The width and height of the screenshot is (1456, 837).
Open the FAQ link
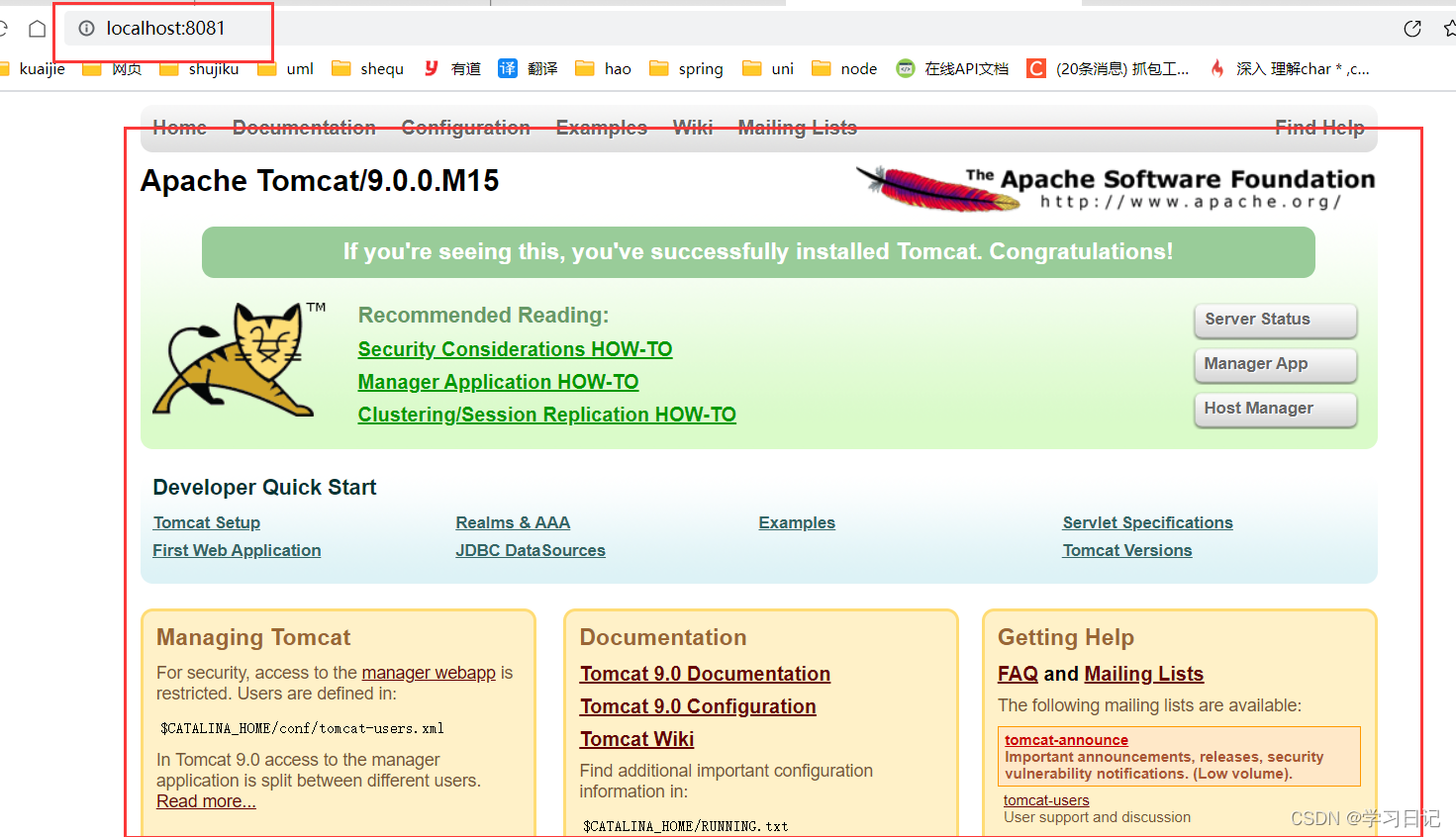tap(1018, 674)
